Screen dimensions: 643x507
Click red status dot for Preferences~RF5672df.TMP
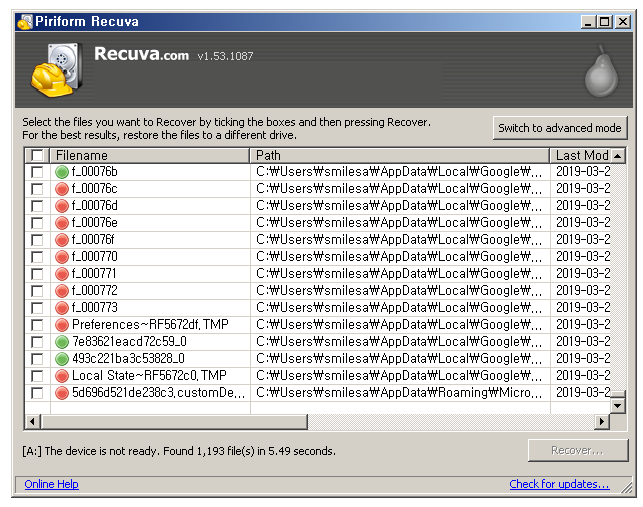pyautogui.click(x=62, y=325)
